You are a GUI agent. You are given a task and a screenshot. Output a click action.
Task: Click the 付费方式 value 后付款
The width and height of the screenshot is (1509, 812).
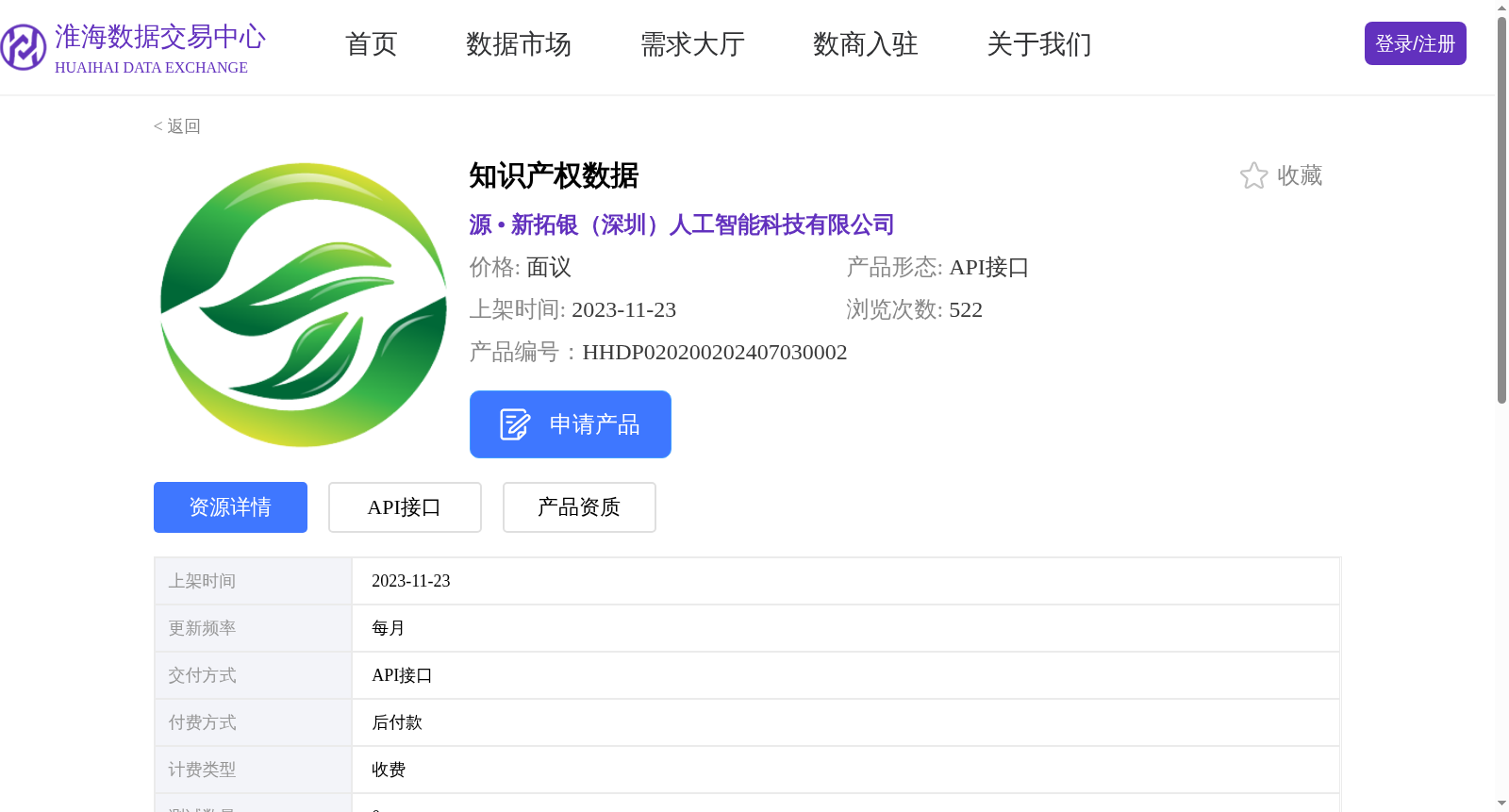coord(397,722)
